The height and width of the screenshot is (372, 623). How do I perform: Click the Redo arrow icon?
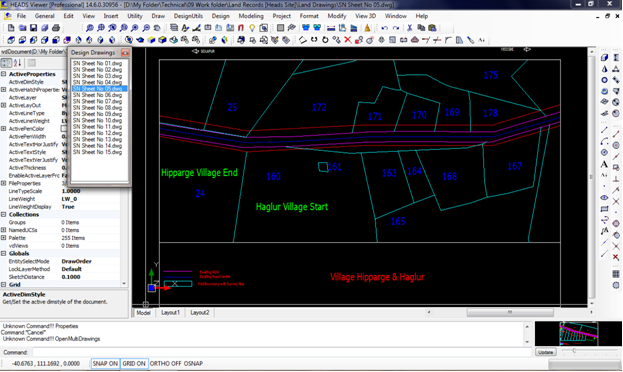coord(396,28)
